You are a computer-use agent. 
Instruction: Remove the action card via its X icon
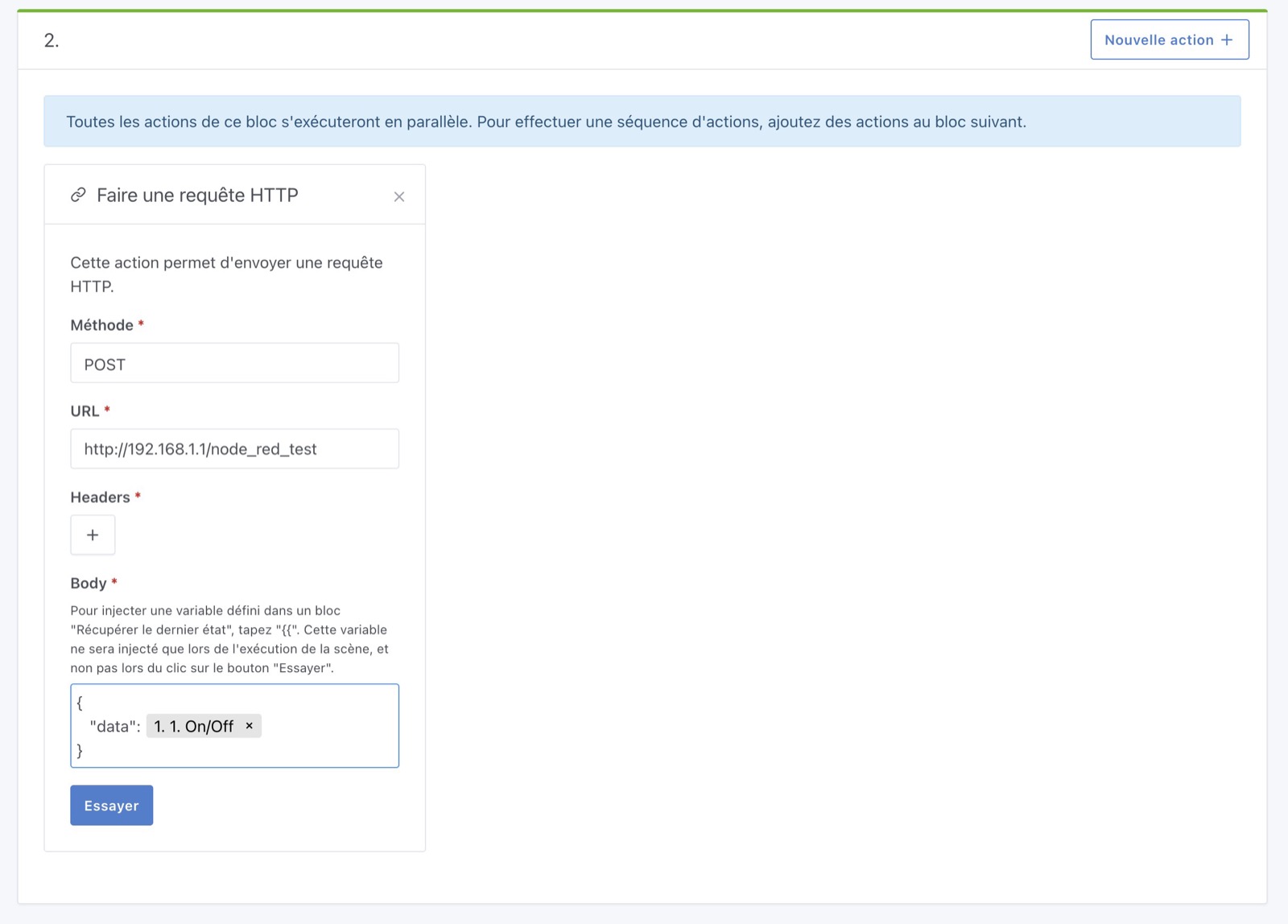pyautogui.click(x=399, y=196)
